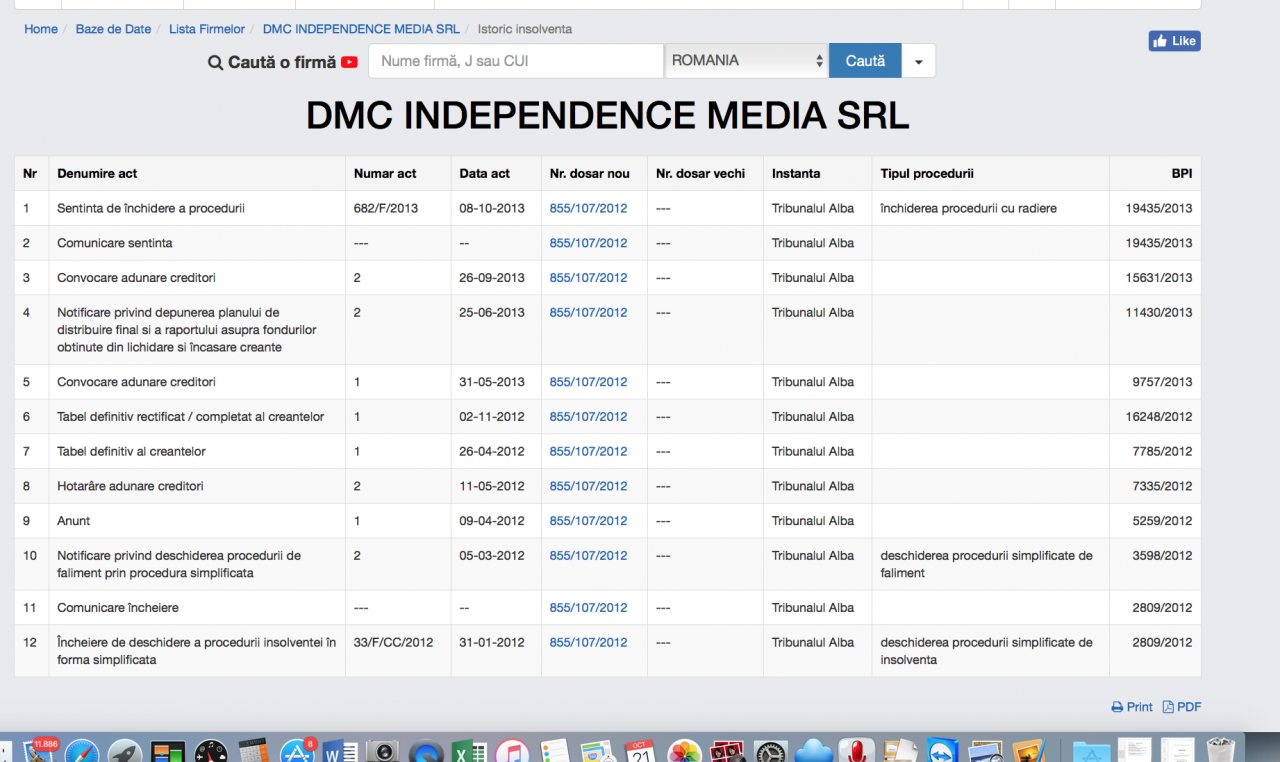1280x762 pixels.
Task: Open the red microphone app in Dock
Action: 857,751
